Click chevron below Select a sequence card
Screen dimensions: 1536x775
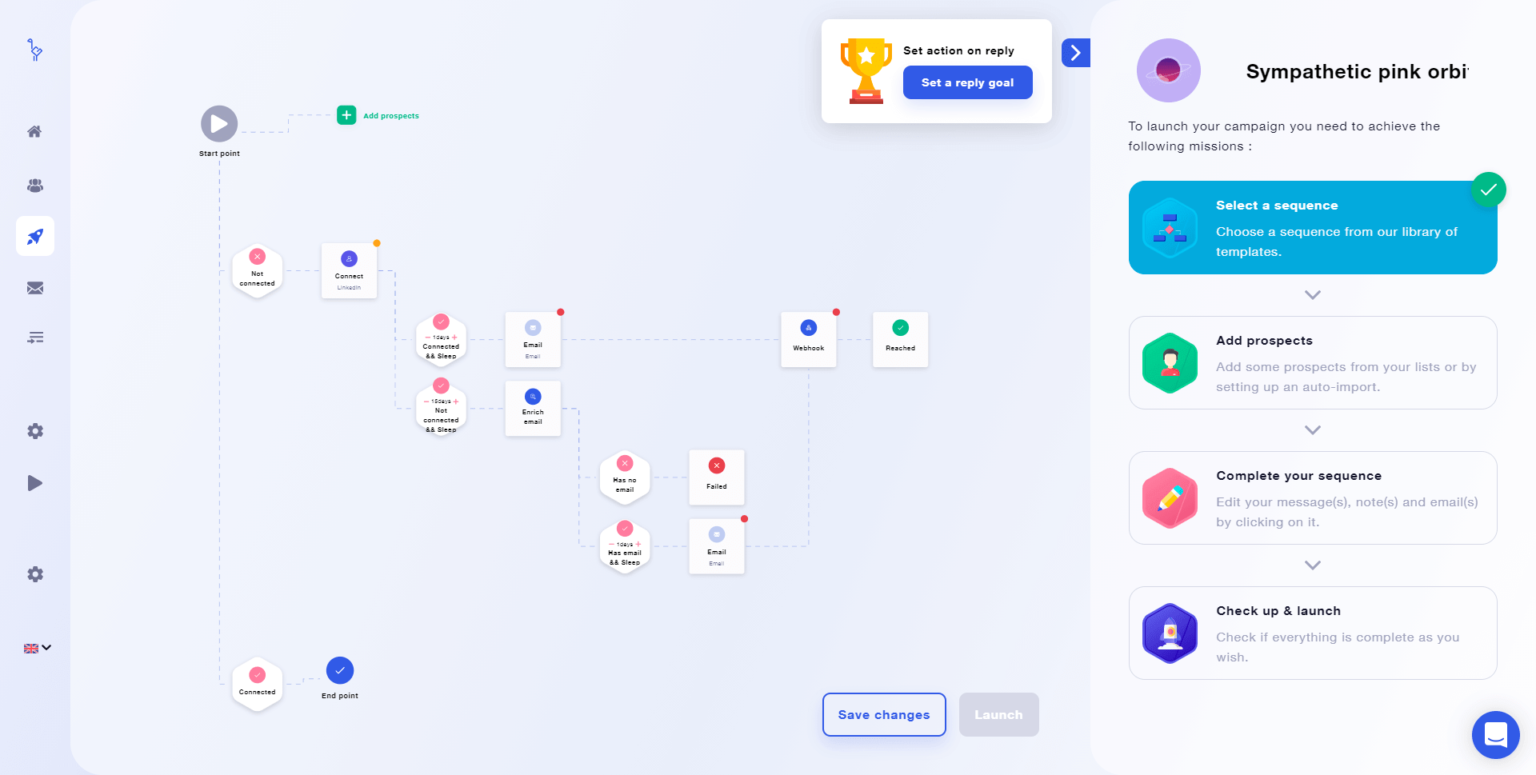(1313, 295)
